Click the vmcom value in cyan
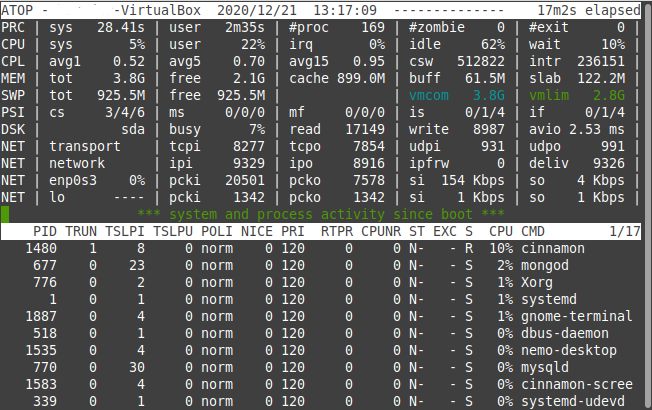Screen dimensions: 652x410 tap(489, 95)
